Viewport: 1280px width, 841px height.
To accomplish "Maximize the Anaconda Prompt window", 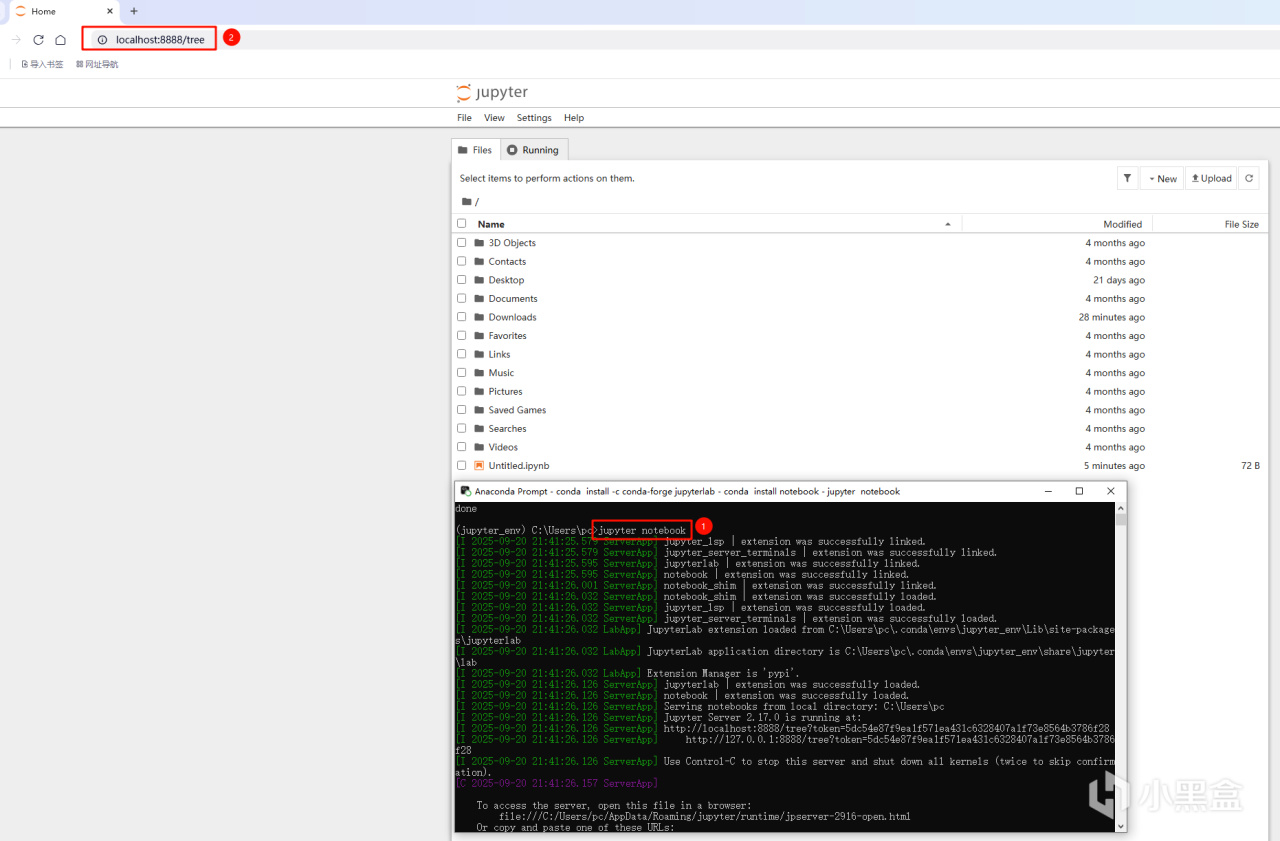I will (x=1079, y=491).
